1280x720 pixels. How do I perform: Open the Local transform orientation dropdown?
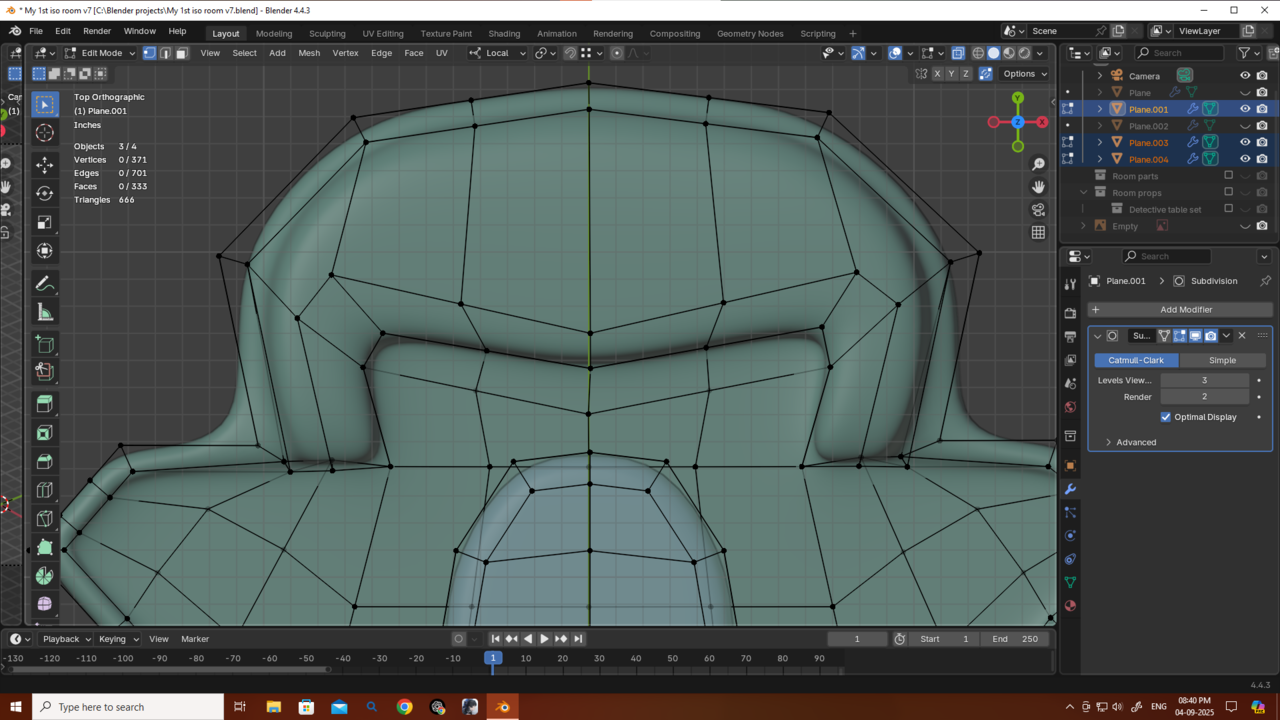point(497,53)
